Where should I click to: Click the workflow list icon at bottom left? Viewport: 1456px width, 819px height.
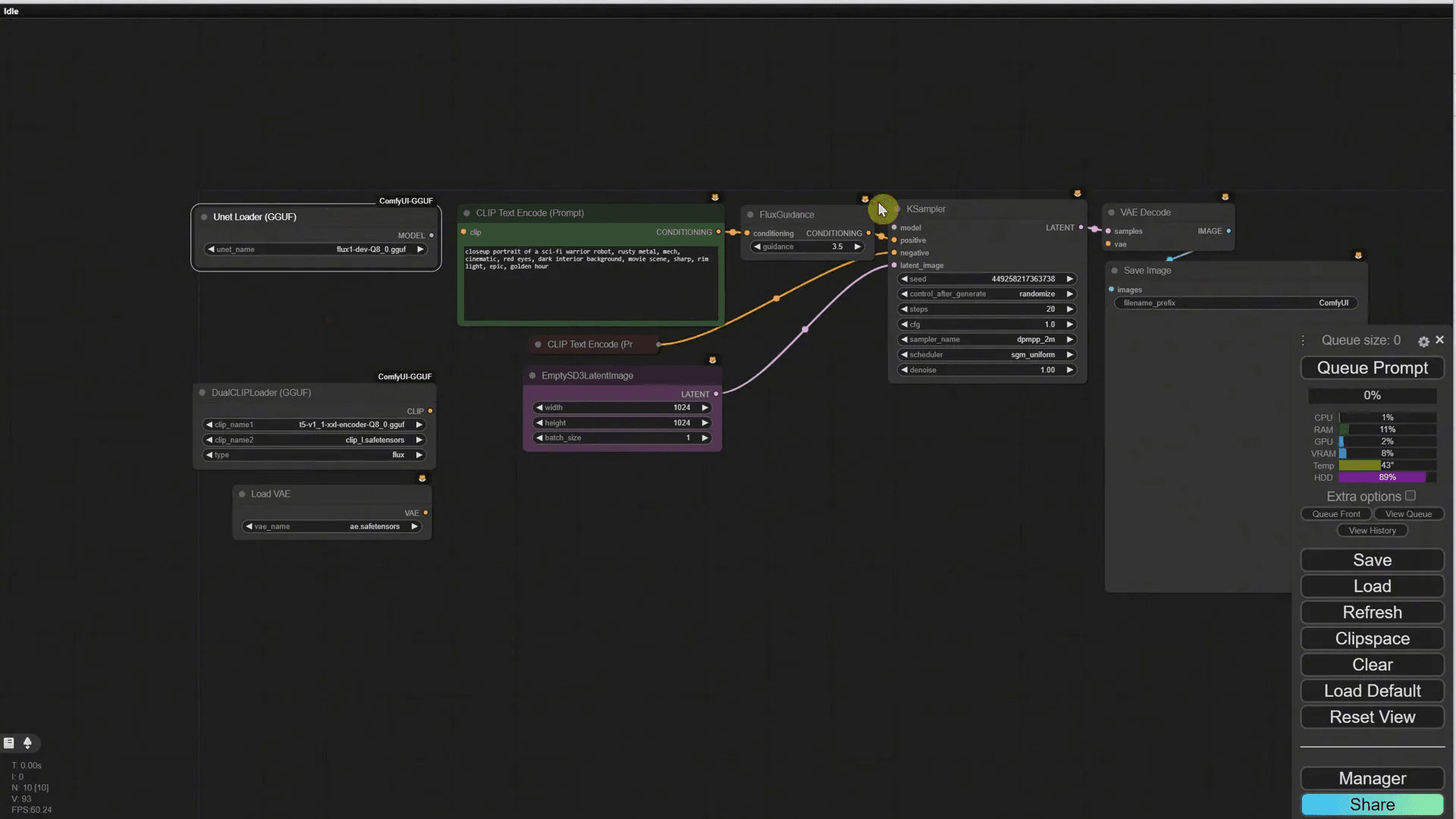(8, 743)
